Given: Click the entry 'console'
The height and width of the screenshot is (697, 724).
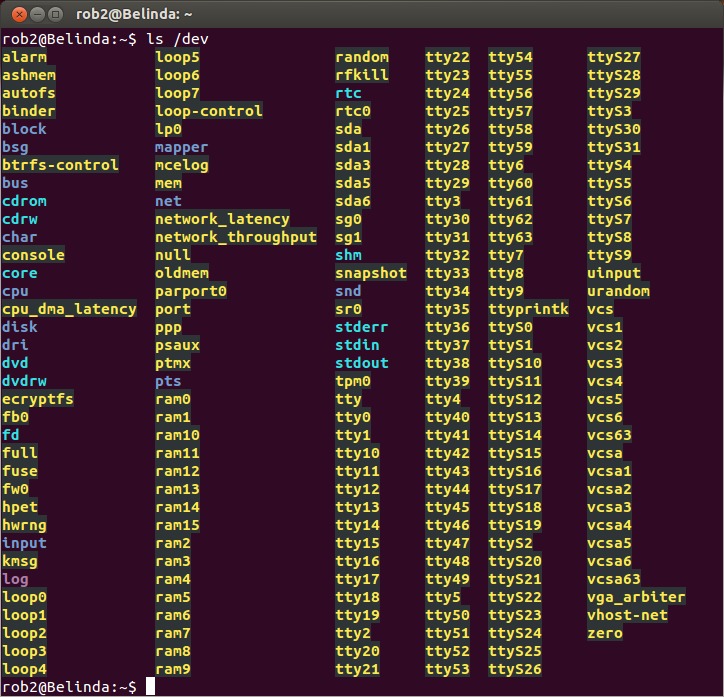Looking at the screenshot, I should pos(33,255).
